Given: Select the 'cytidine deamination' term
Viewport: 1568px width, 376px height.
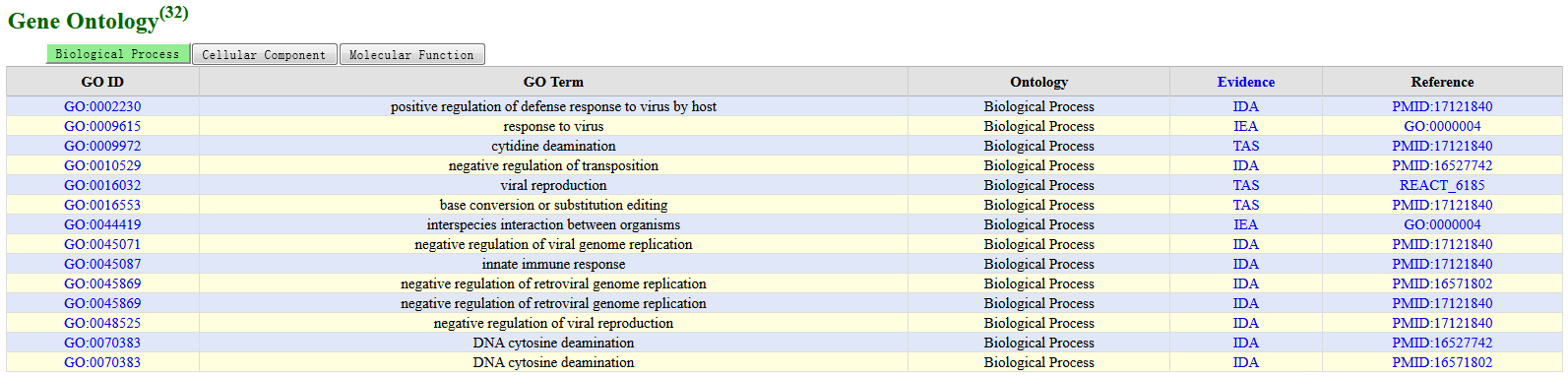Looking at the screenshot, I should 553,146.
